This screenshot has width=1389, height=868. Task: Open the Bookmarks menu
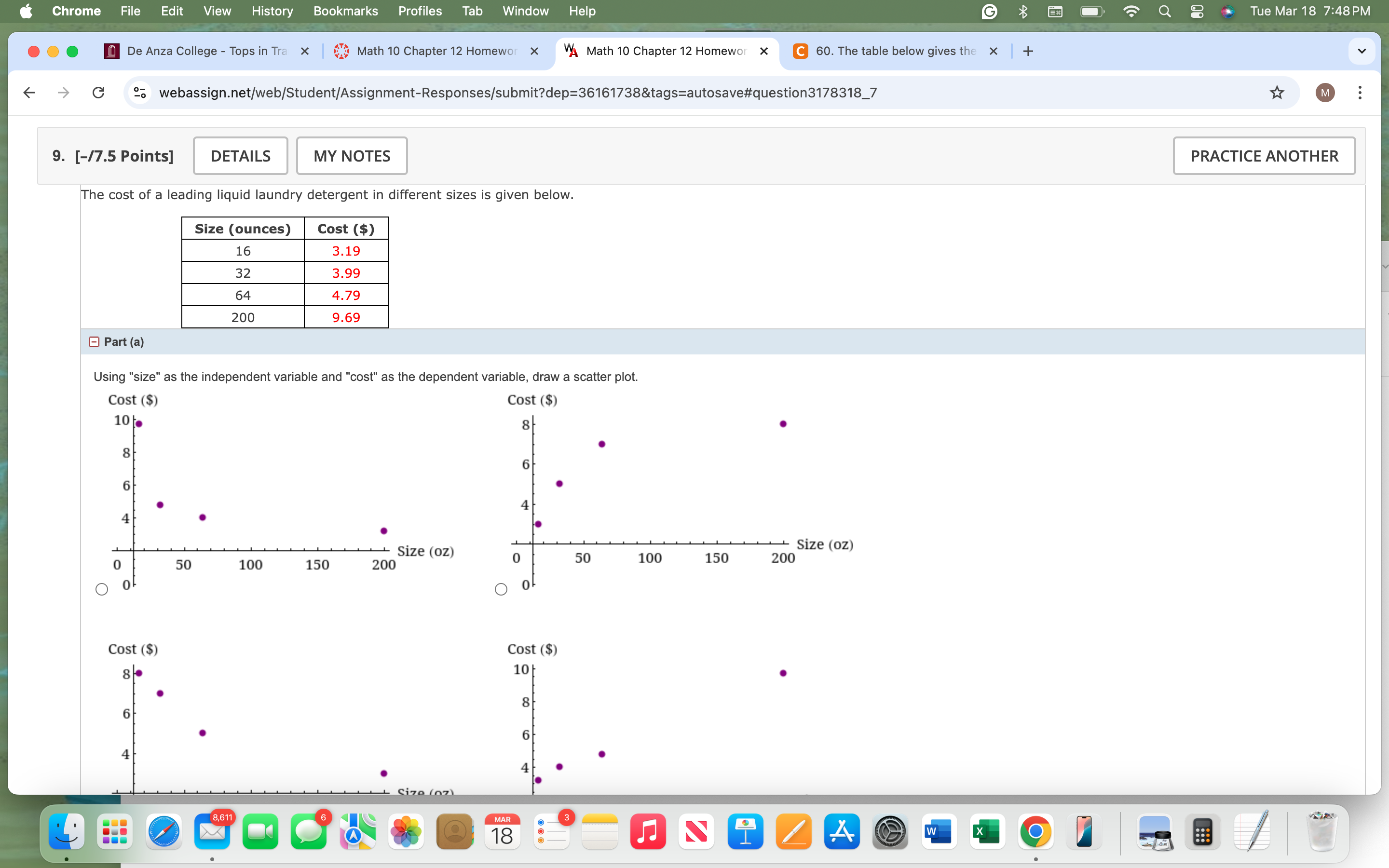click(x=345, y=12)
